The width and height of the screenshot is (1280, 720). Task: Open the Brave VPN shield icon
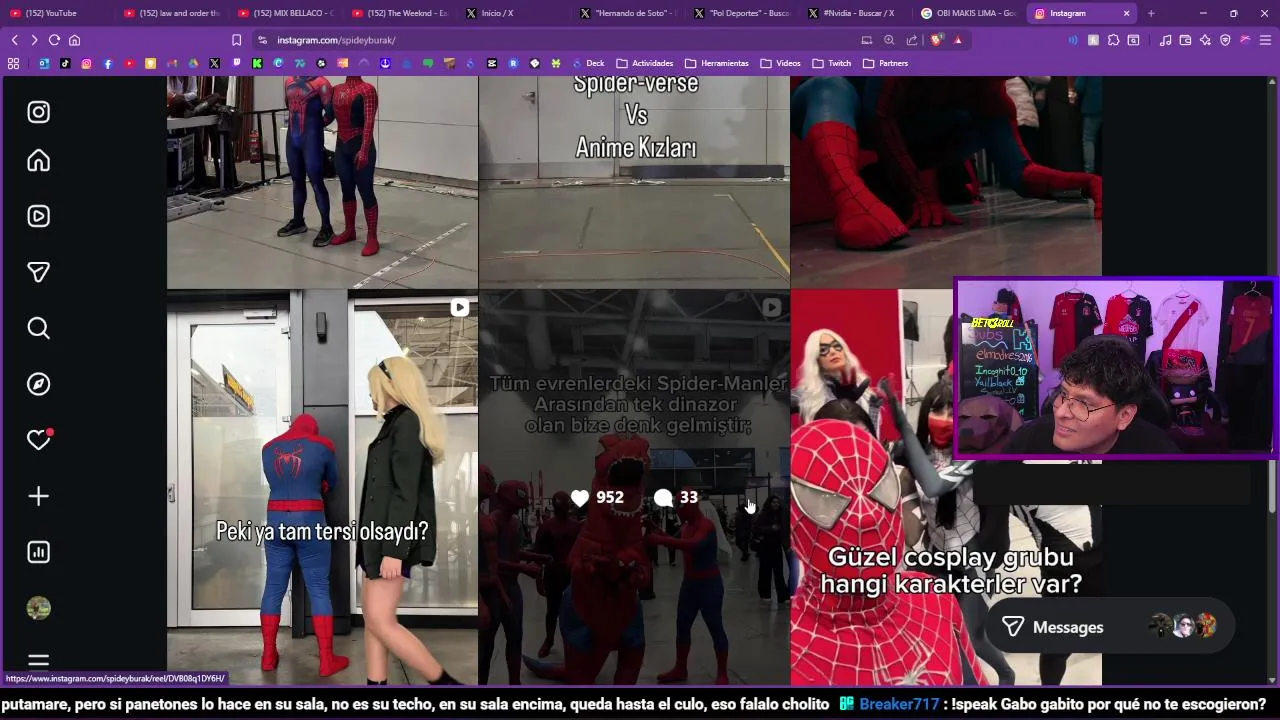pos(1225,40)
